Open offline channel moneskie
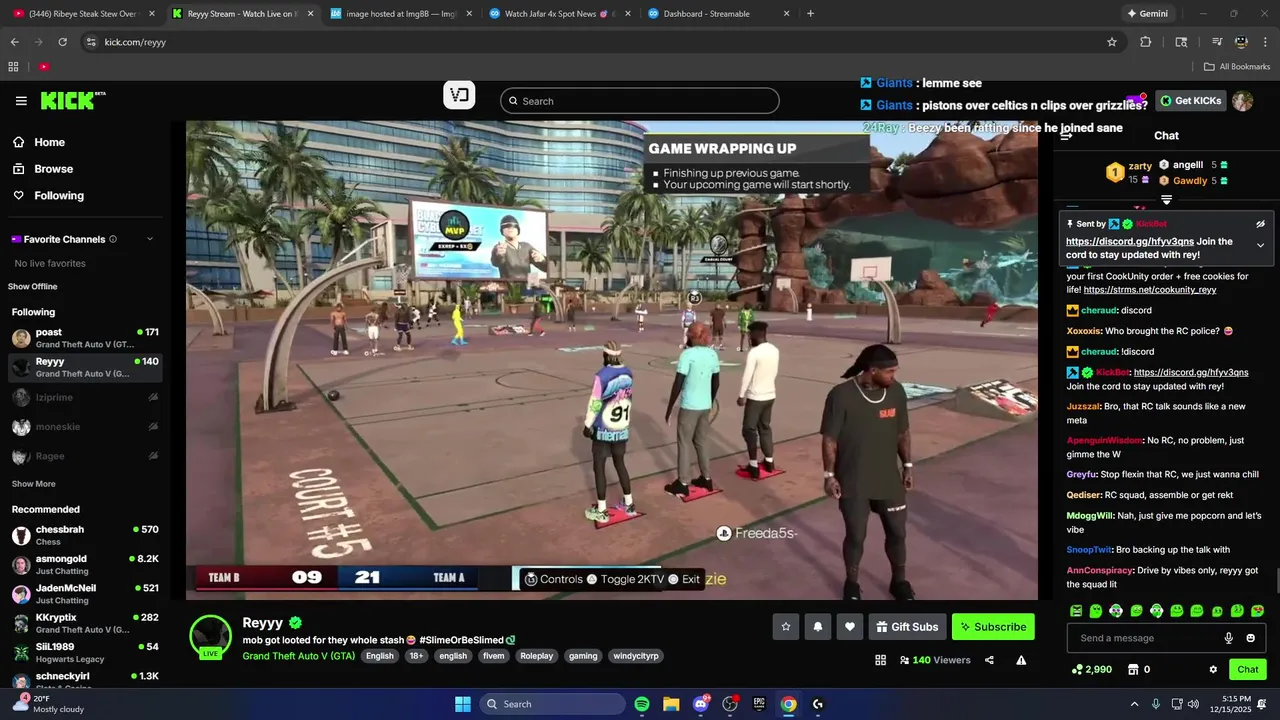The image size is (1280, 720). [x=85, y=427]
